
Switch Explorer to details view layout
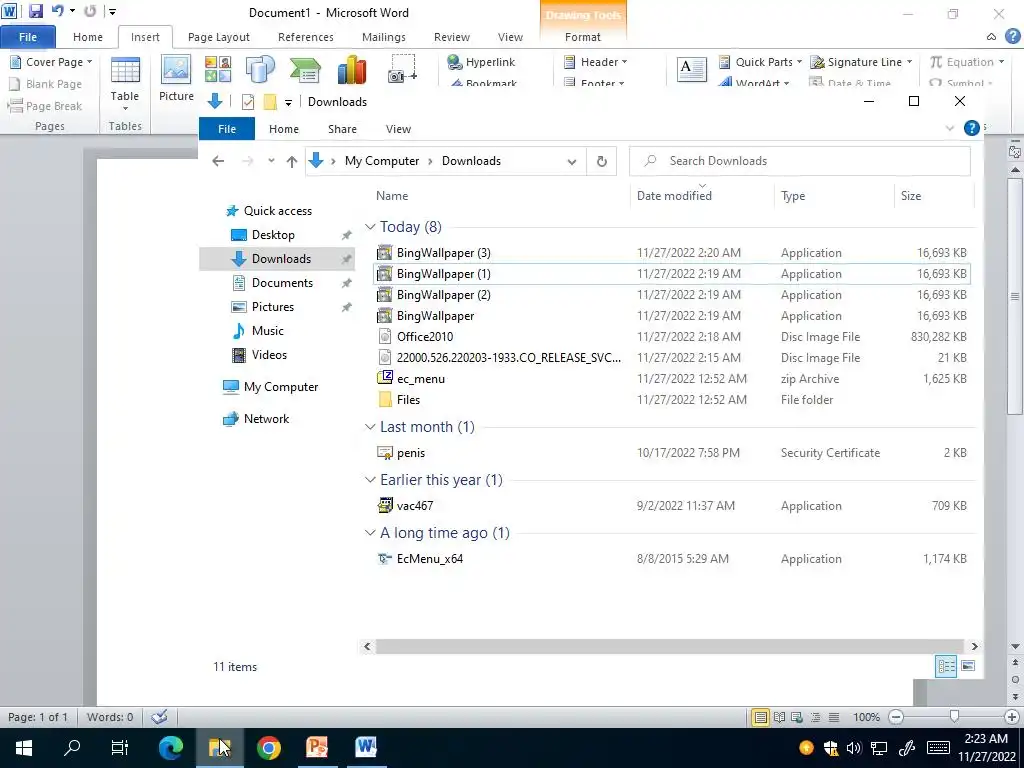coord(946,666)
